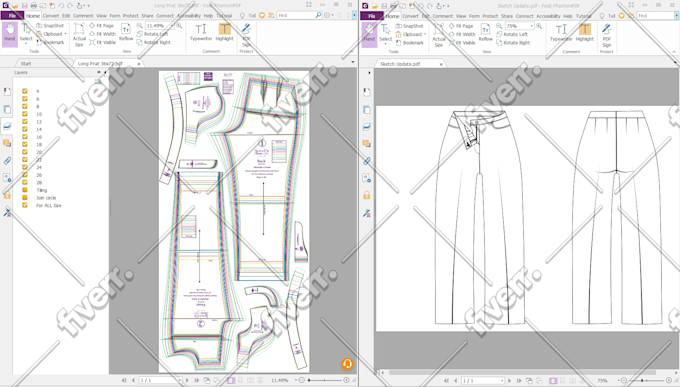
Task: Toggle layer 14 visibility checkbox
Action: click(x=25, y=129)
